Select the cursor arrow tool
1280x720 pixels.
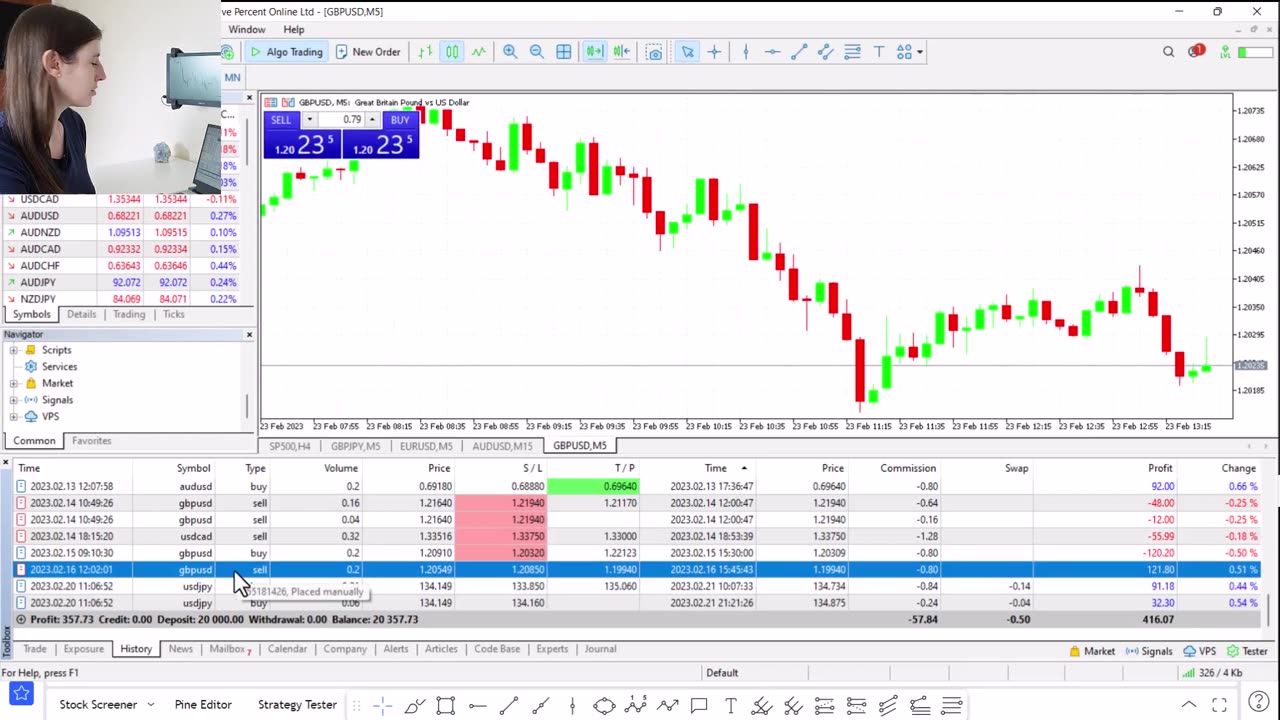pos(688,52)
